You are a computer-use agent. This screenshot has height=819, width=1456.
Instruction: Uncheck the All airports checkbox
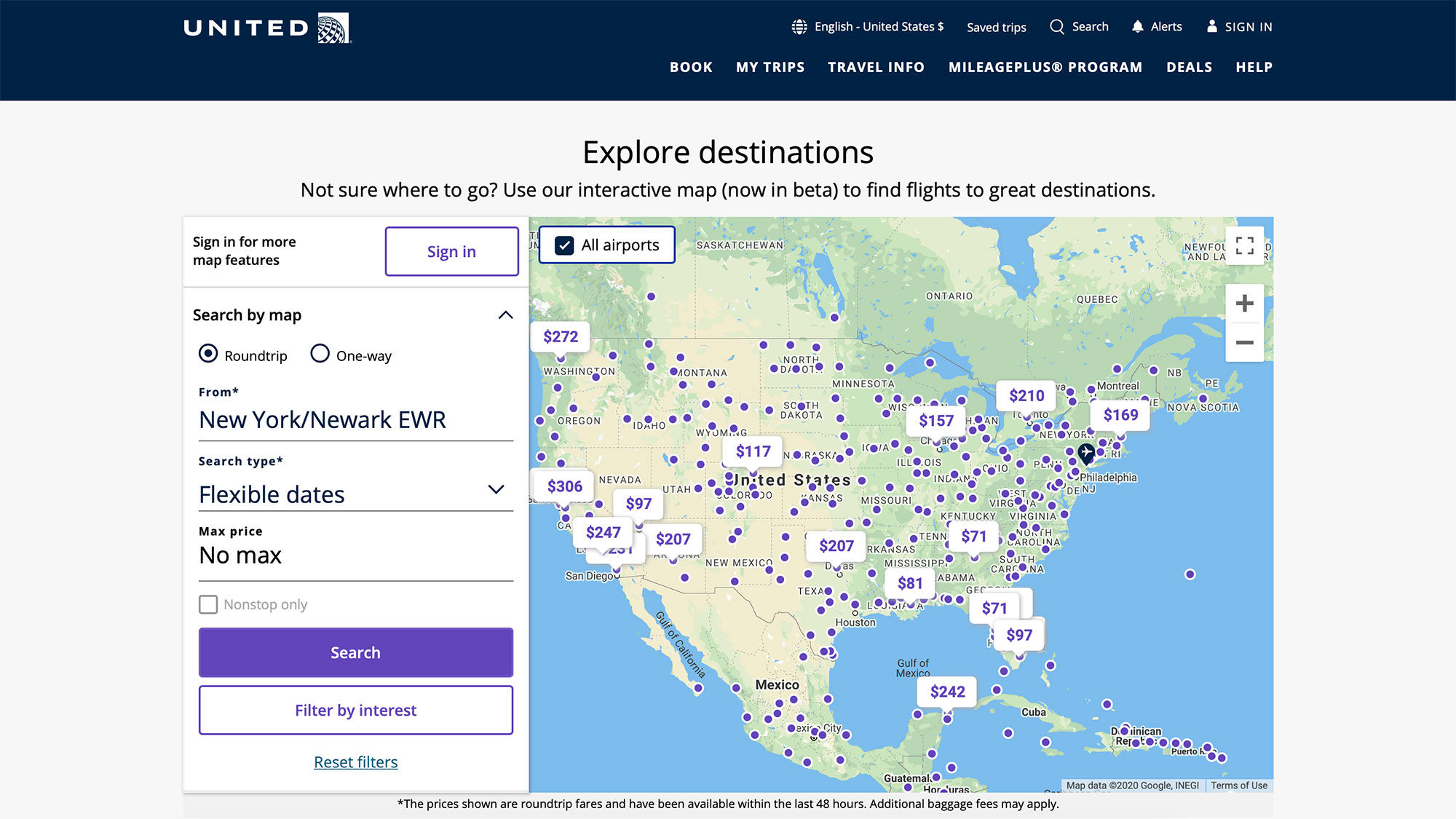tap(563, 245)
